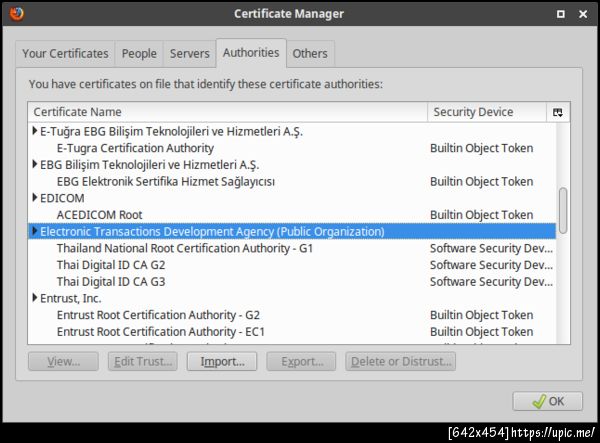
Task: Open the Others tab
Action: [310, 54]
